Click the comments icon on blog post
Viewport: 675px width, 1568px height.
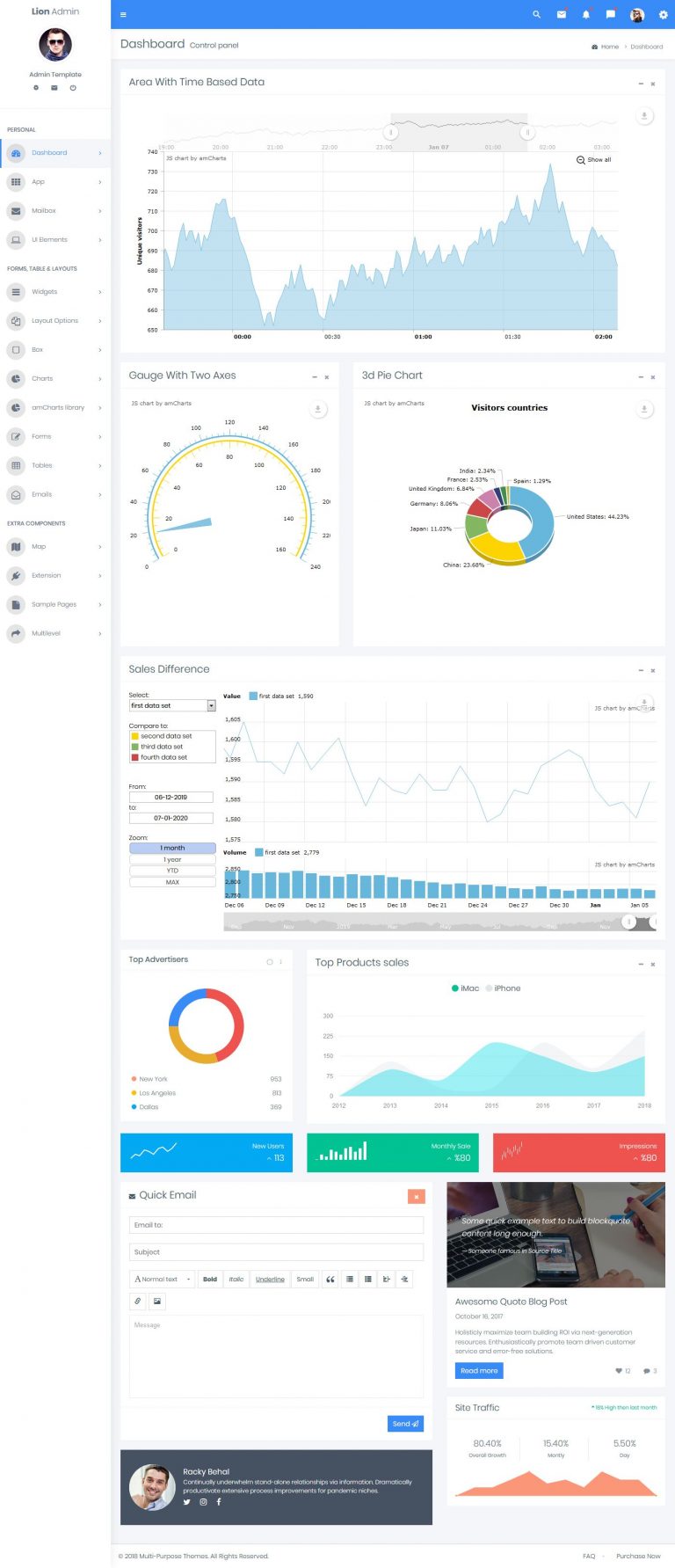(646, 1370)
